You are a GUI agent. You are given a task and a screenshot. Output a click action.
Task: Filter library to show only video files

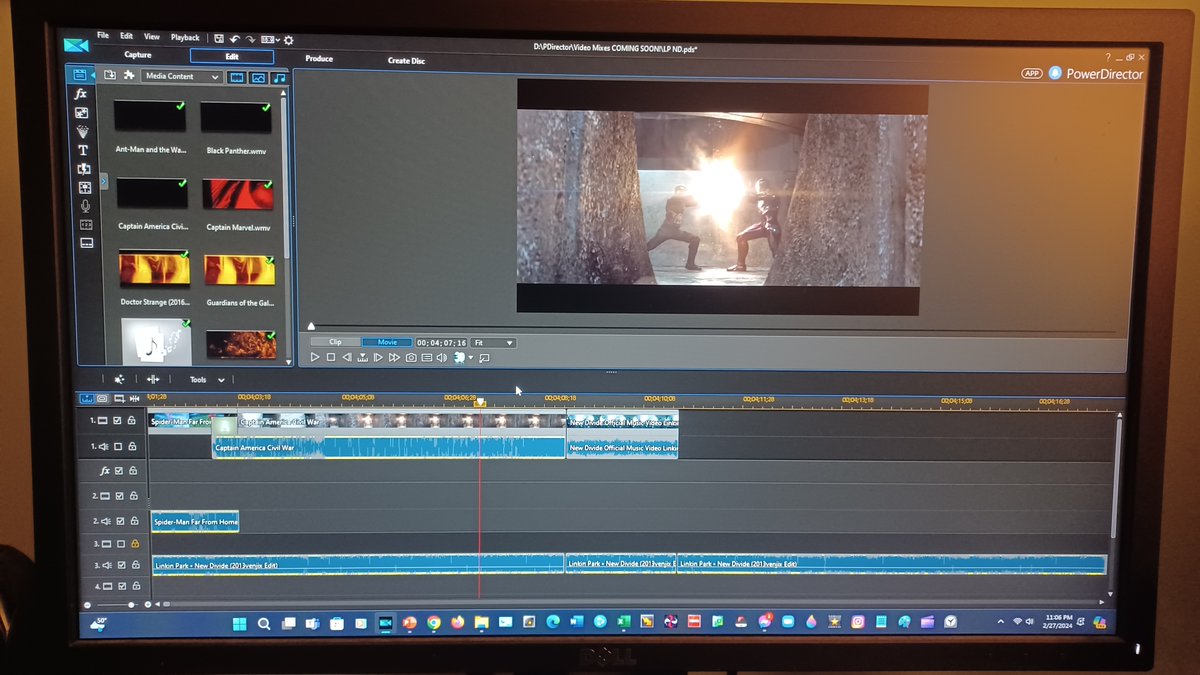237,77
